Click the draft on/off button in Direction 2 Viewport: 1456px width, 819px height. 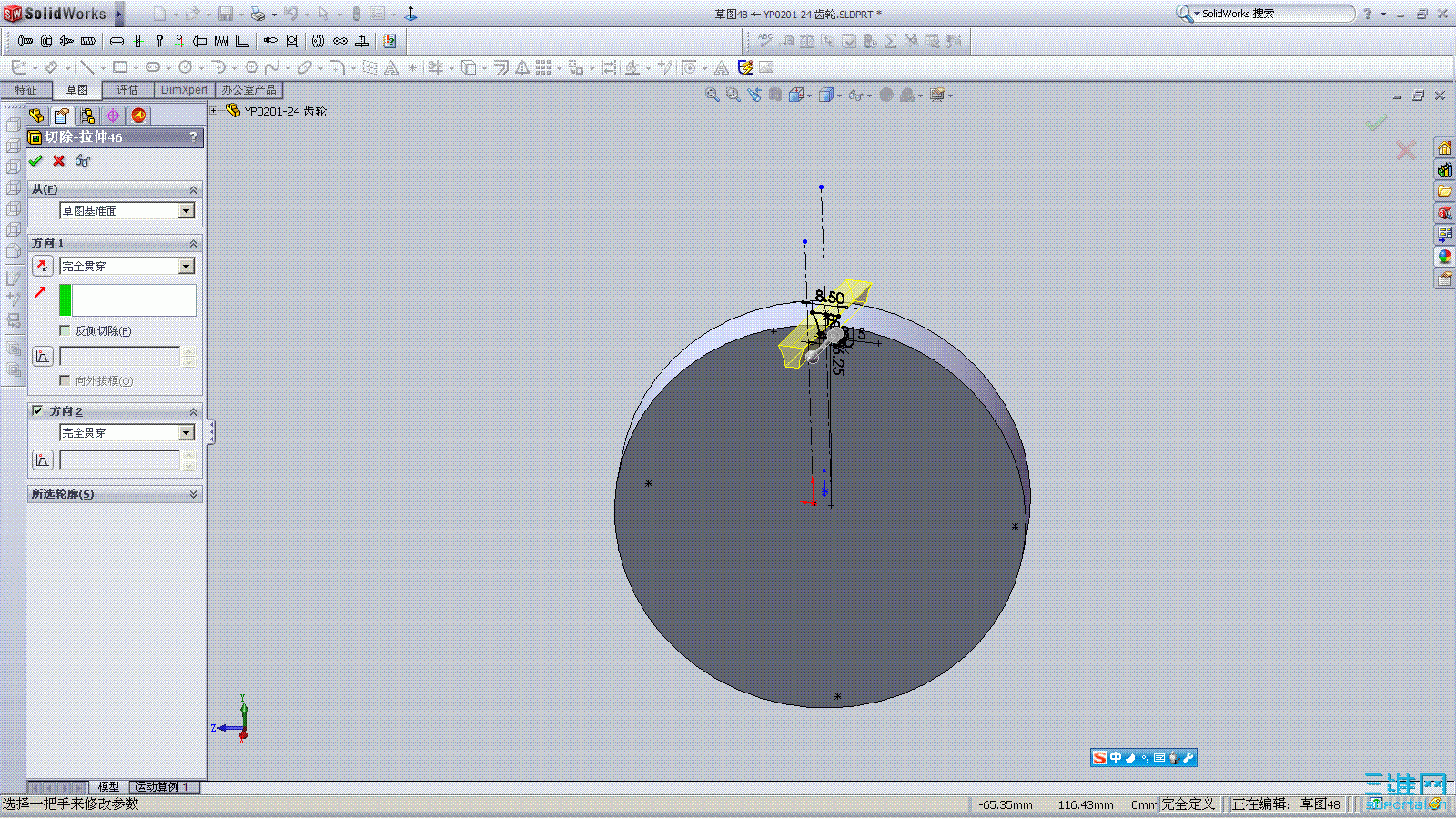[x=42, y=460]
